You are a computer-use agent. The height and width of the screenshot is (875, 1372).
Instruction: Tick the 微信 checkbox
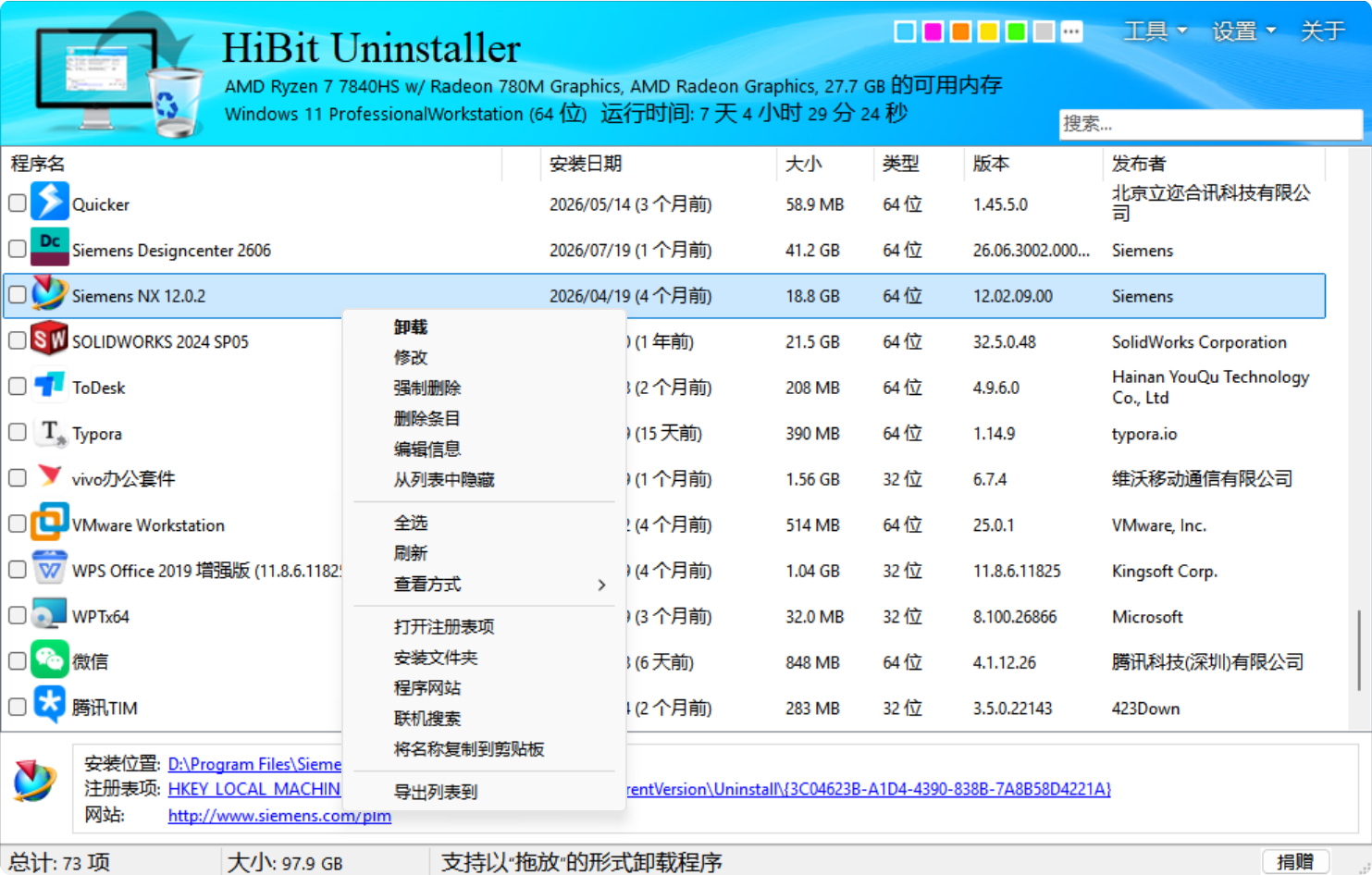click(18, 660)
